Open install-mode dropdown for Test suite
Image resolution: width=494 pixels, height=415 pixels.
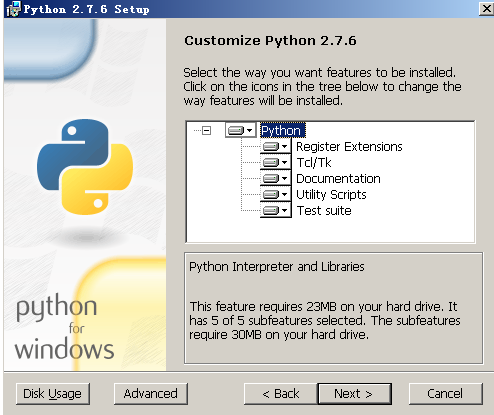coord(276,210)
